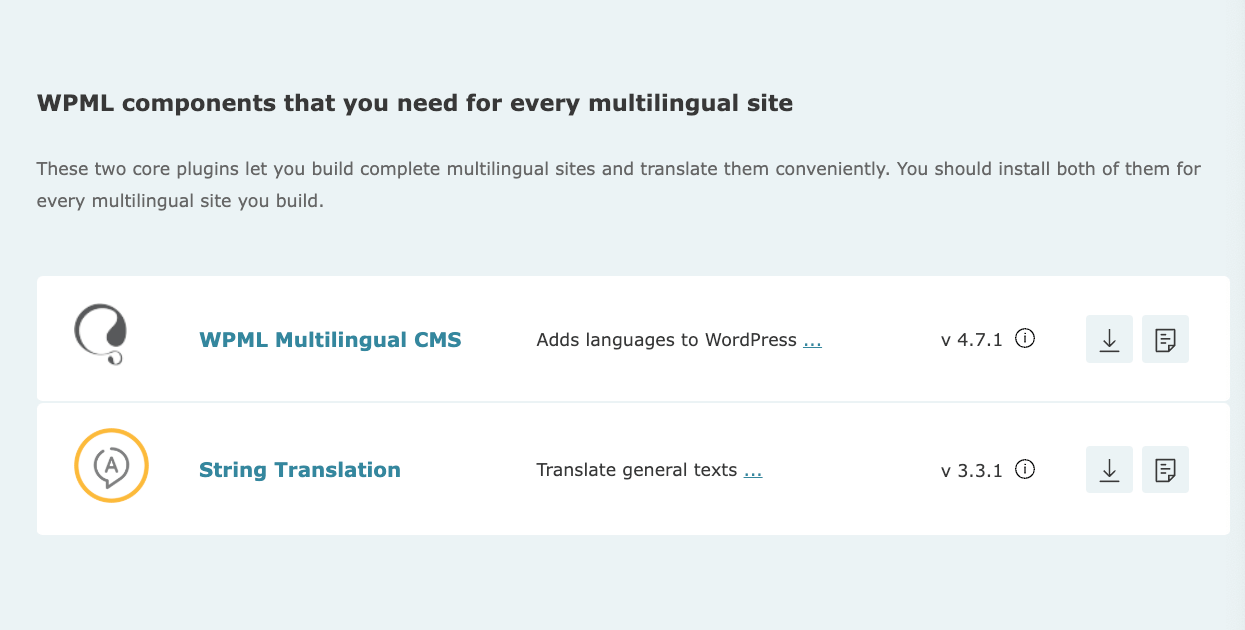Select the 'v 4.7.1' version text
Viewport: 1245px width, 630px height.
click(x=972, y=340)
